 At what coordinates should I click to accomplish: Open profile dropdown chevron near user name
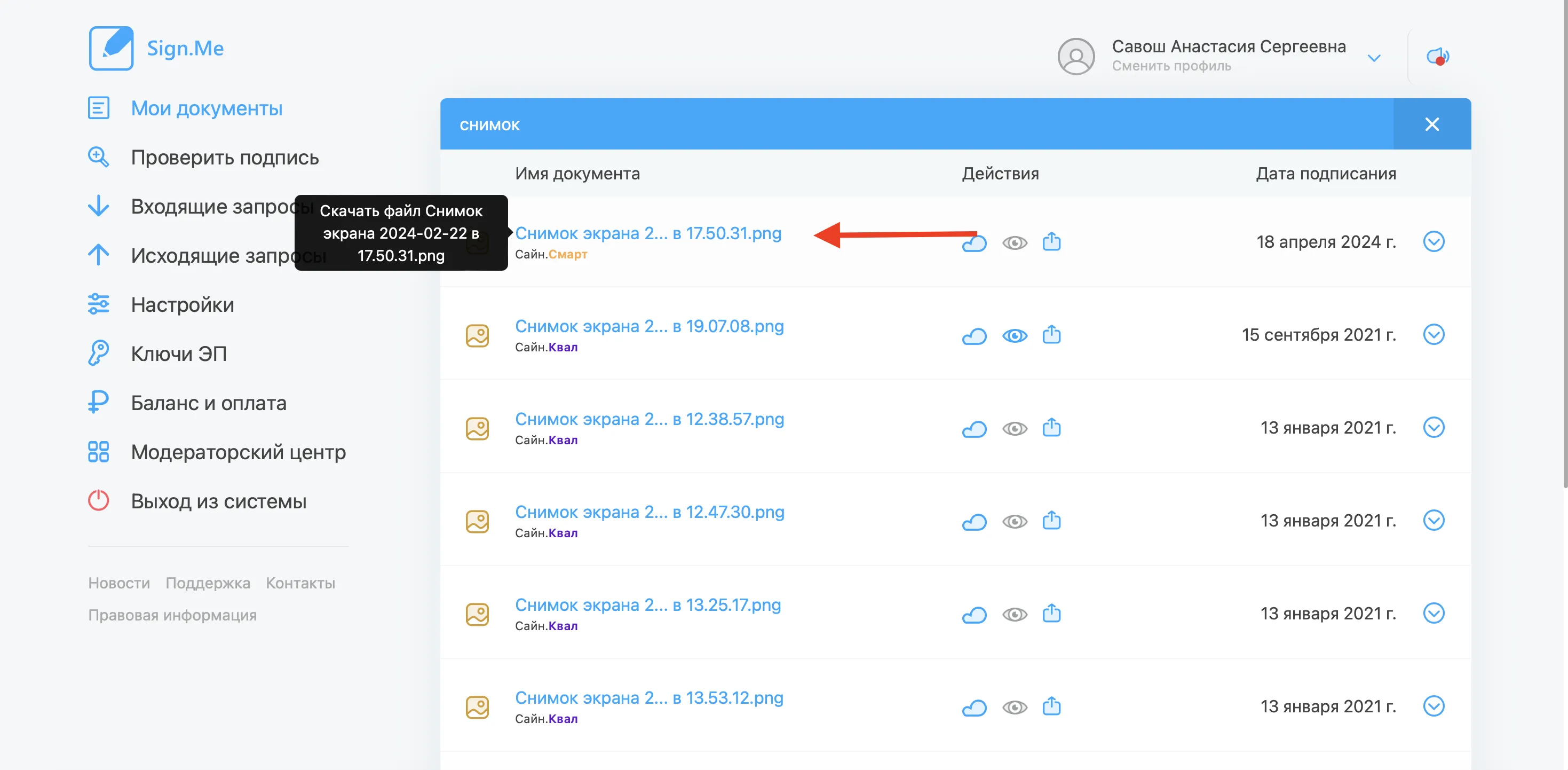pos(1374,58)
